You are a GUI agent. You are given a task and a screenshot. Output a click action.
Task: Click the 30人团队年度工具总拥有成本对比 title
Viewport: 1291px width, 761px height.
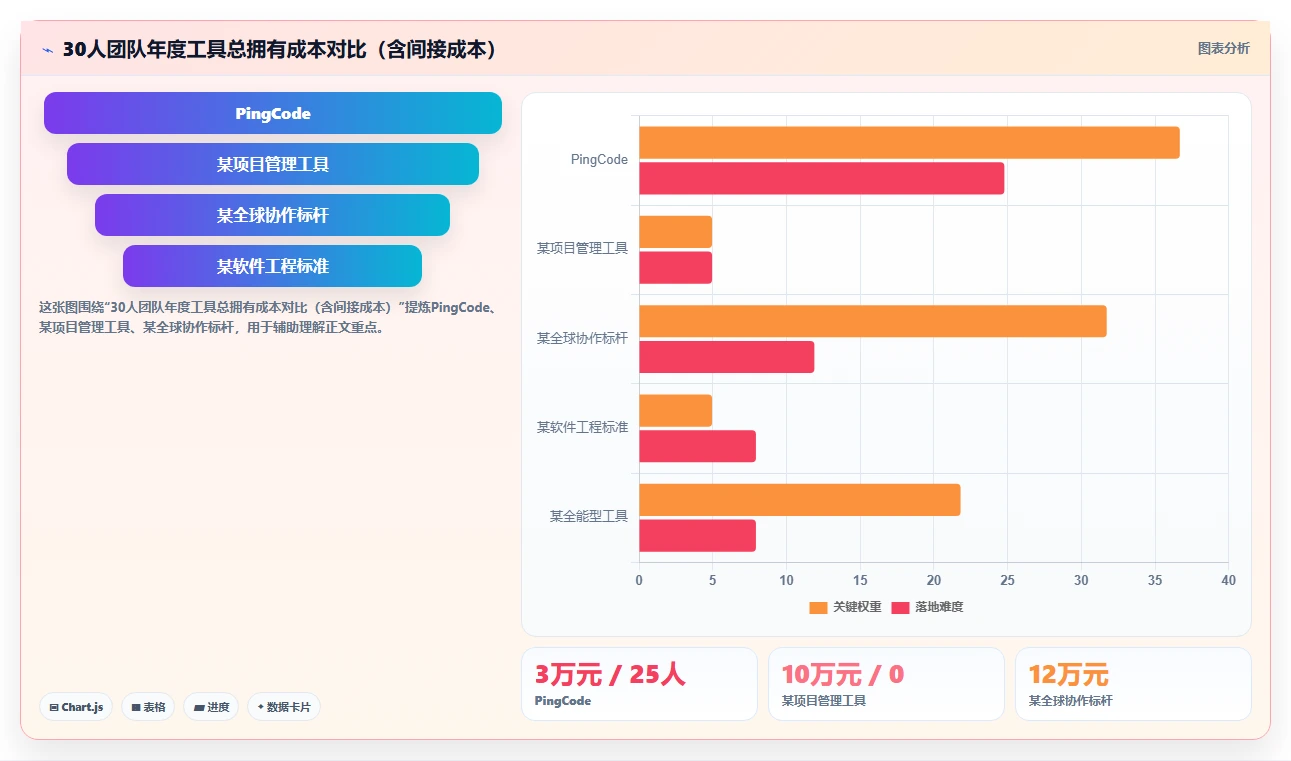[x=280, y=49]
